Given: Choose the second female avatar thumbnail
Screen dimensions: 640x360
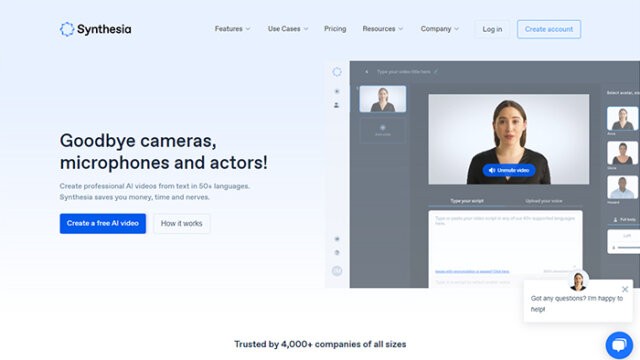Looking at the screenshot, I should point(622,153).
